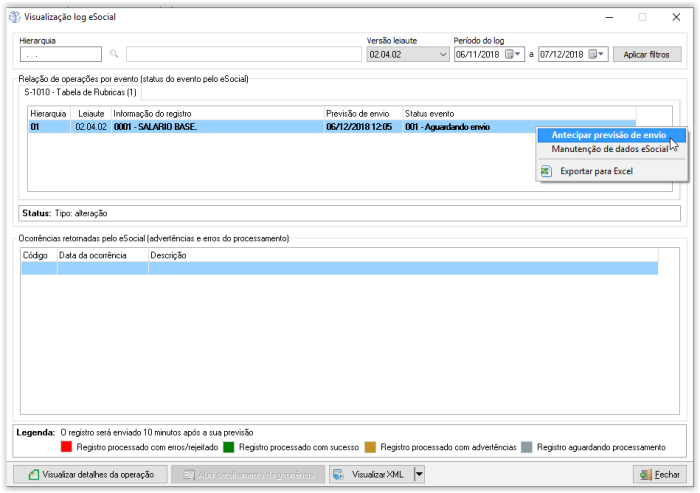
Task: Choose Manutenção de dados eSocial
Action: click(610, 149)
